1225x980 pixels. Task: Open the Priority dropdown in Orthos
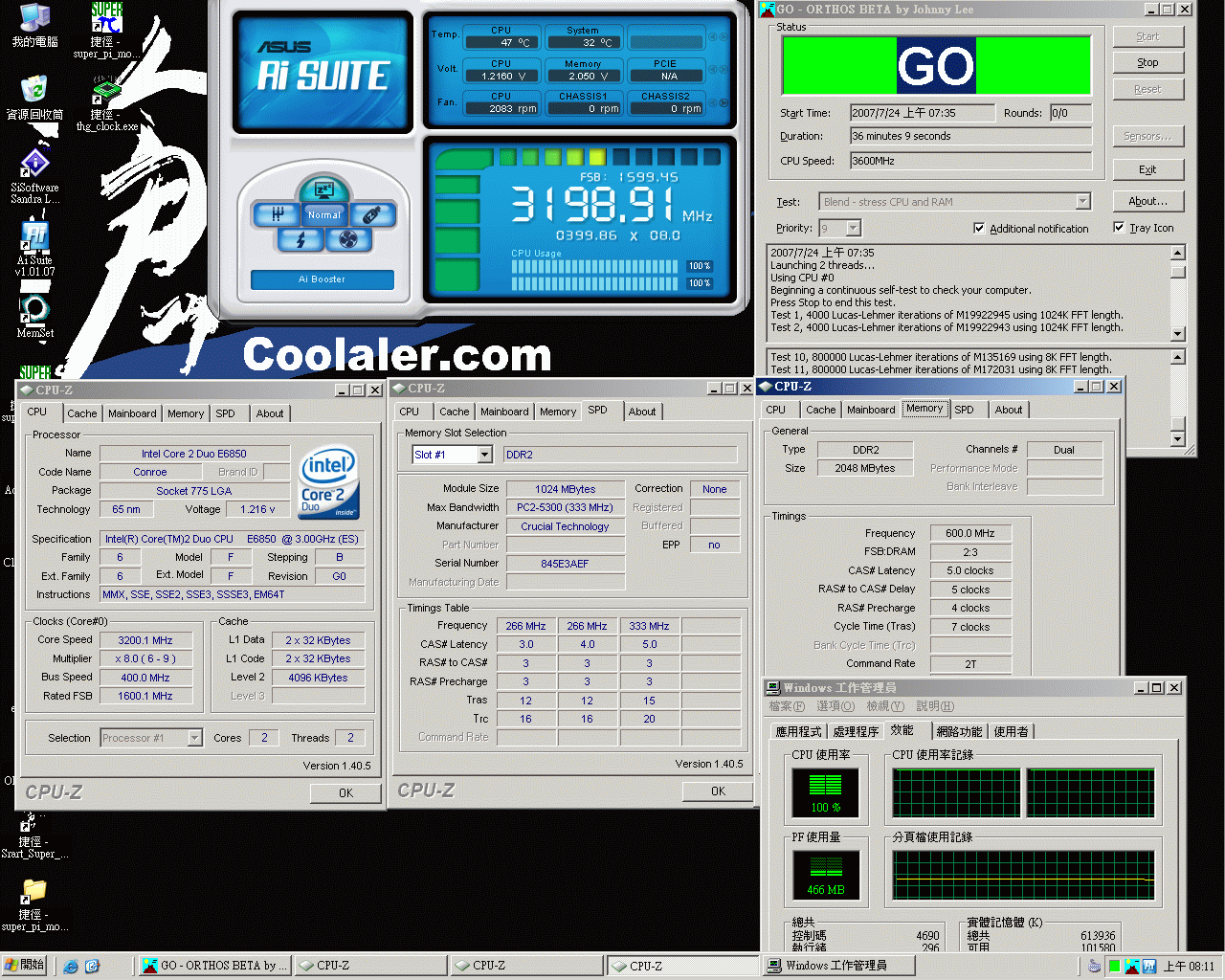[x=854, y=228]
